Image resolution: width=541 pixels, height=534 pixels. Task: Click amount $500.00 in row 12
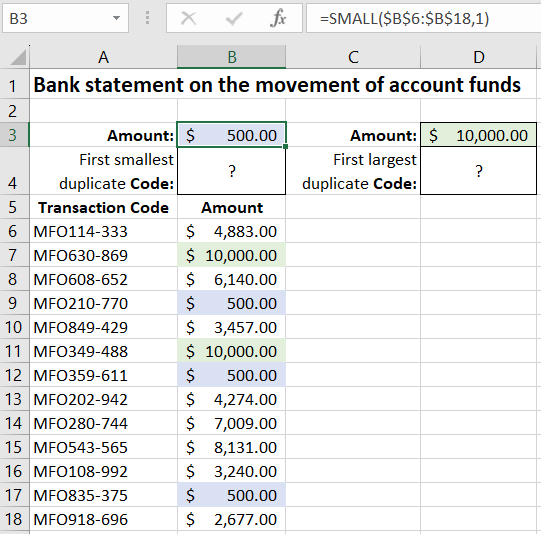[x=232, y=375]
